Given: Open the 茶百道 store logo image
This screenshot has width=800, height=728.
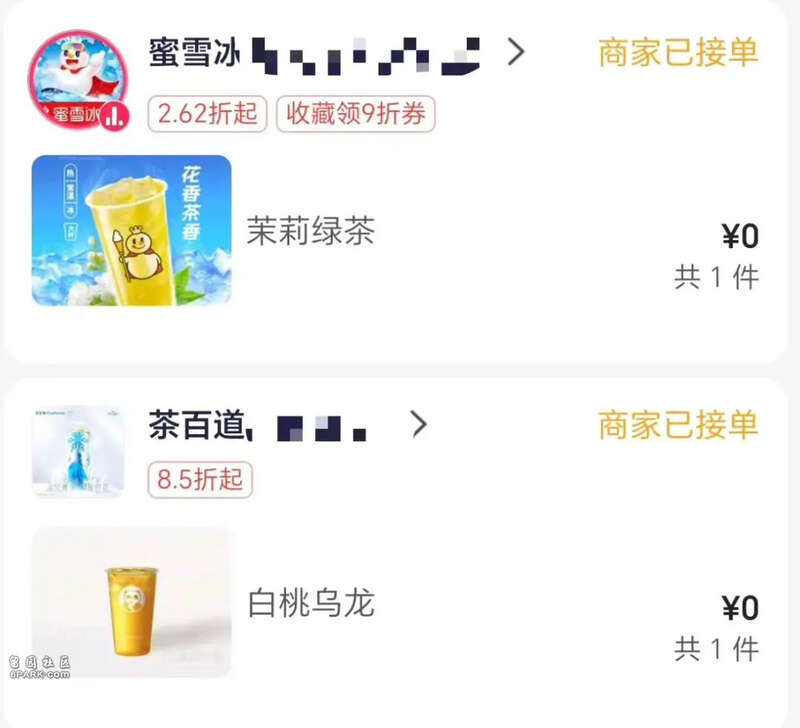Looking at the screenshot, I should coord(78,452).
